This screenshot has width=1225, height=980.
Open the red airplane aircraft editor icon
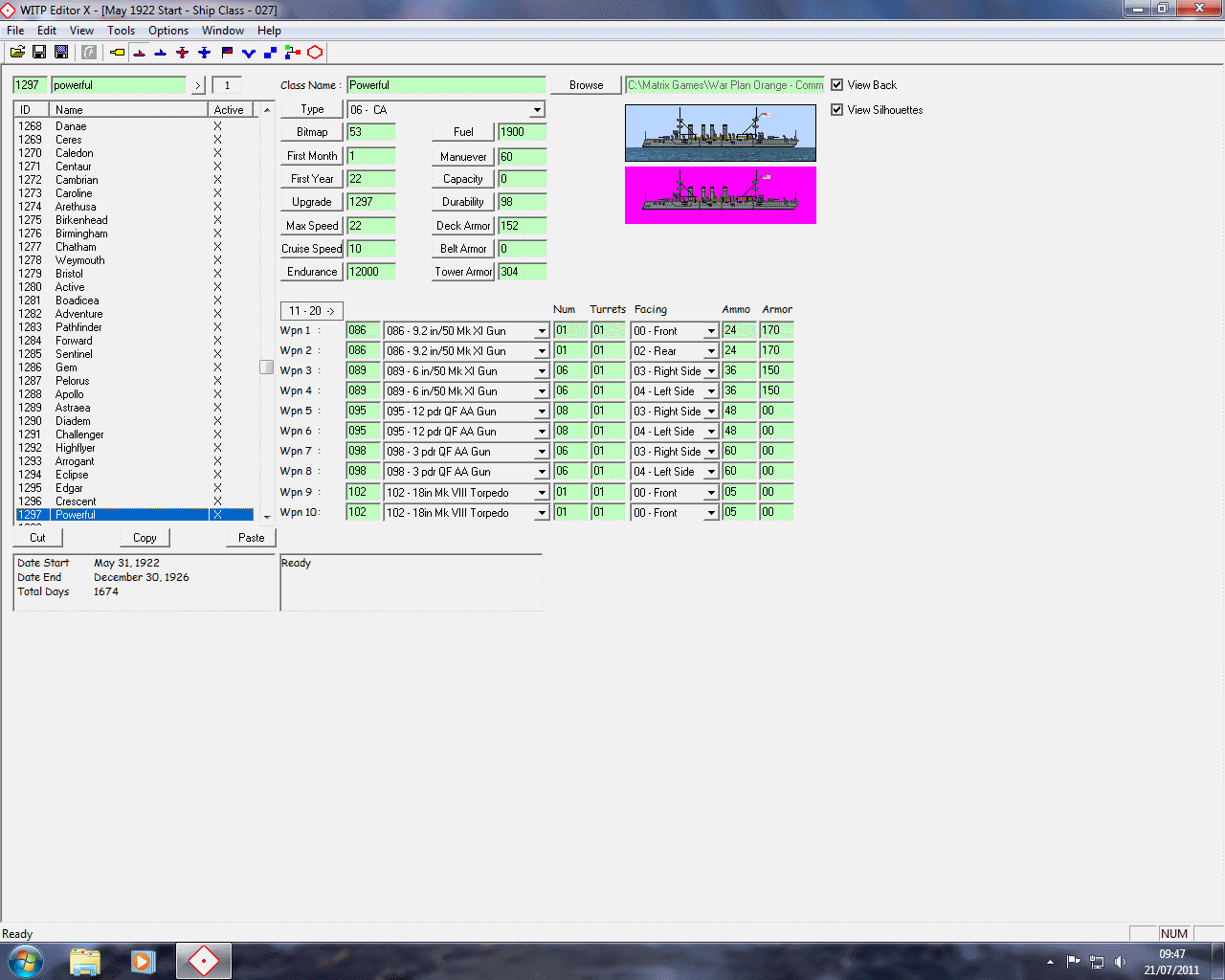click(183, 52)
